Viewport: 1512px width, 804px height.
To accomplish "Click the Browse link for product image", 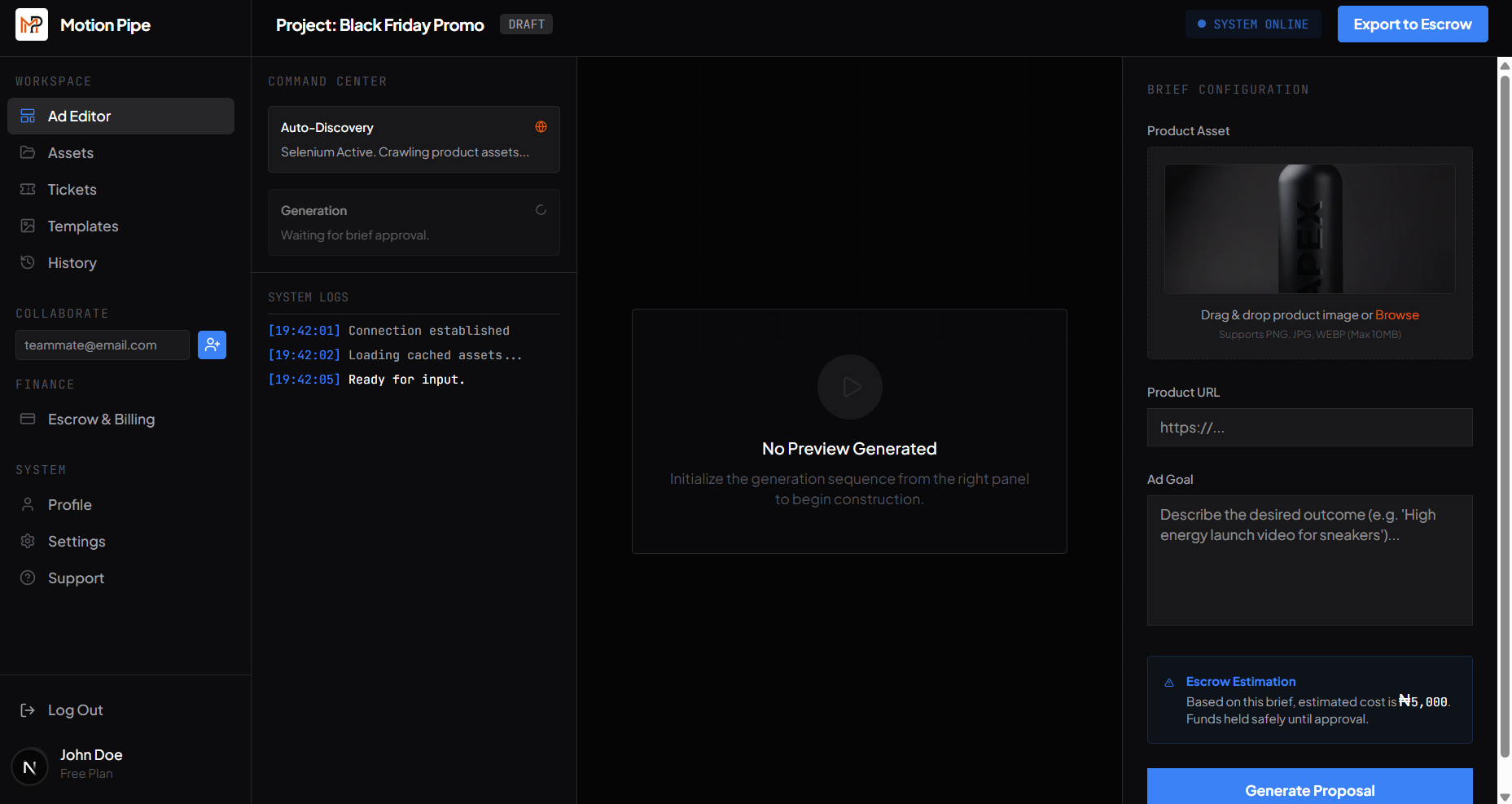I will click(1396, 315).
